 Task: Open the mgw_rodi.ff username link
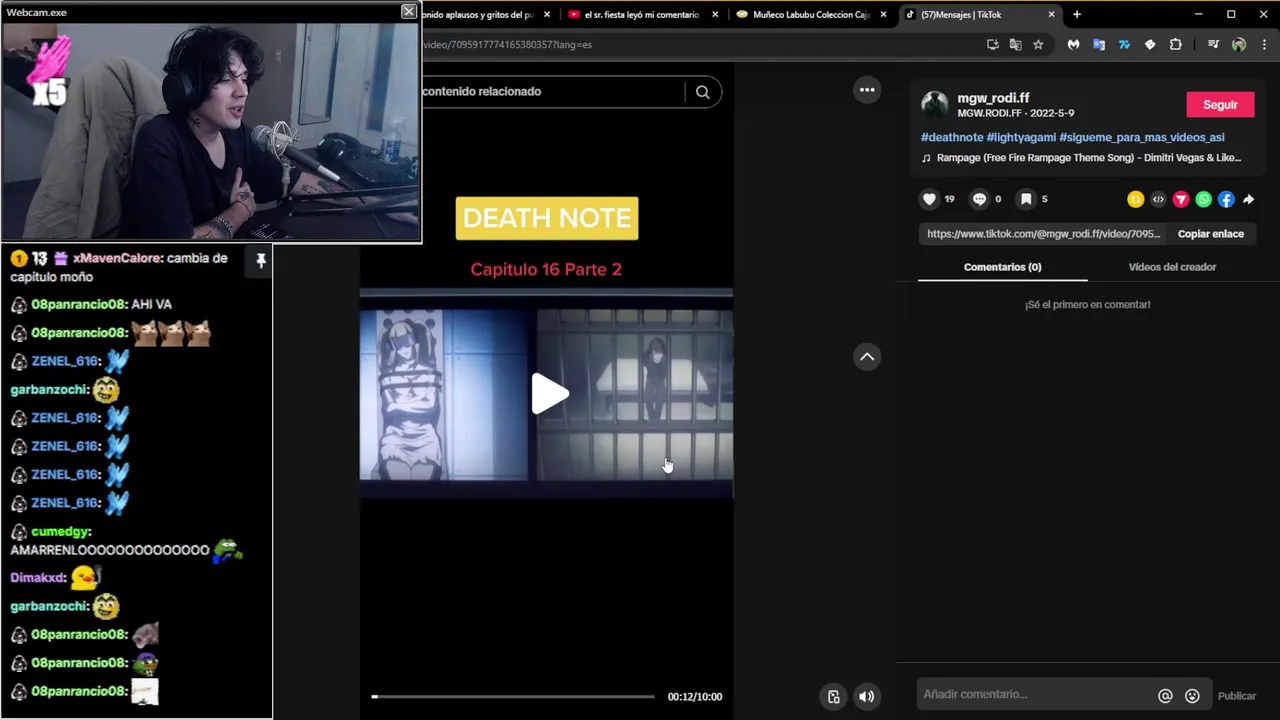tap(993, 98)
